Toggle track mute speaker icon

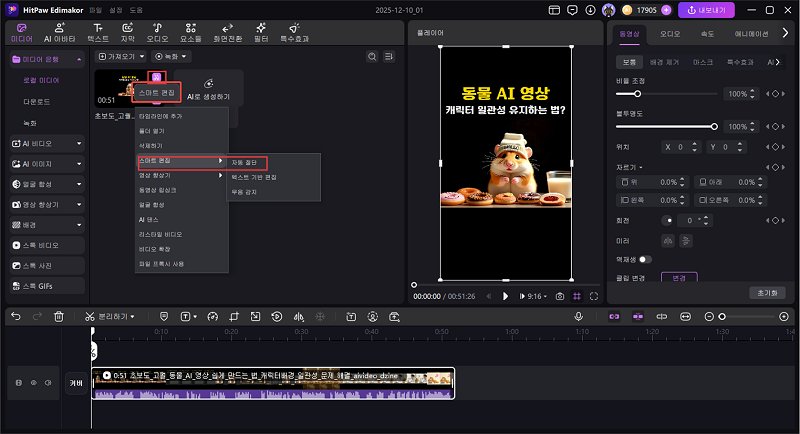(48, 382)
